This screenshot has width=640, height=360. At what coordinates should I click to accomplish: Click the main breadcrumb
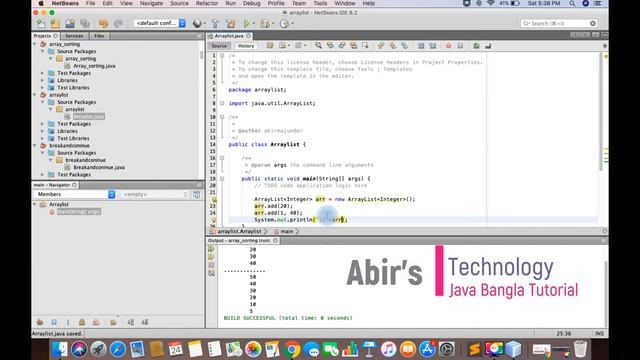pyautogui.click(x=287, y=231)
